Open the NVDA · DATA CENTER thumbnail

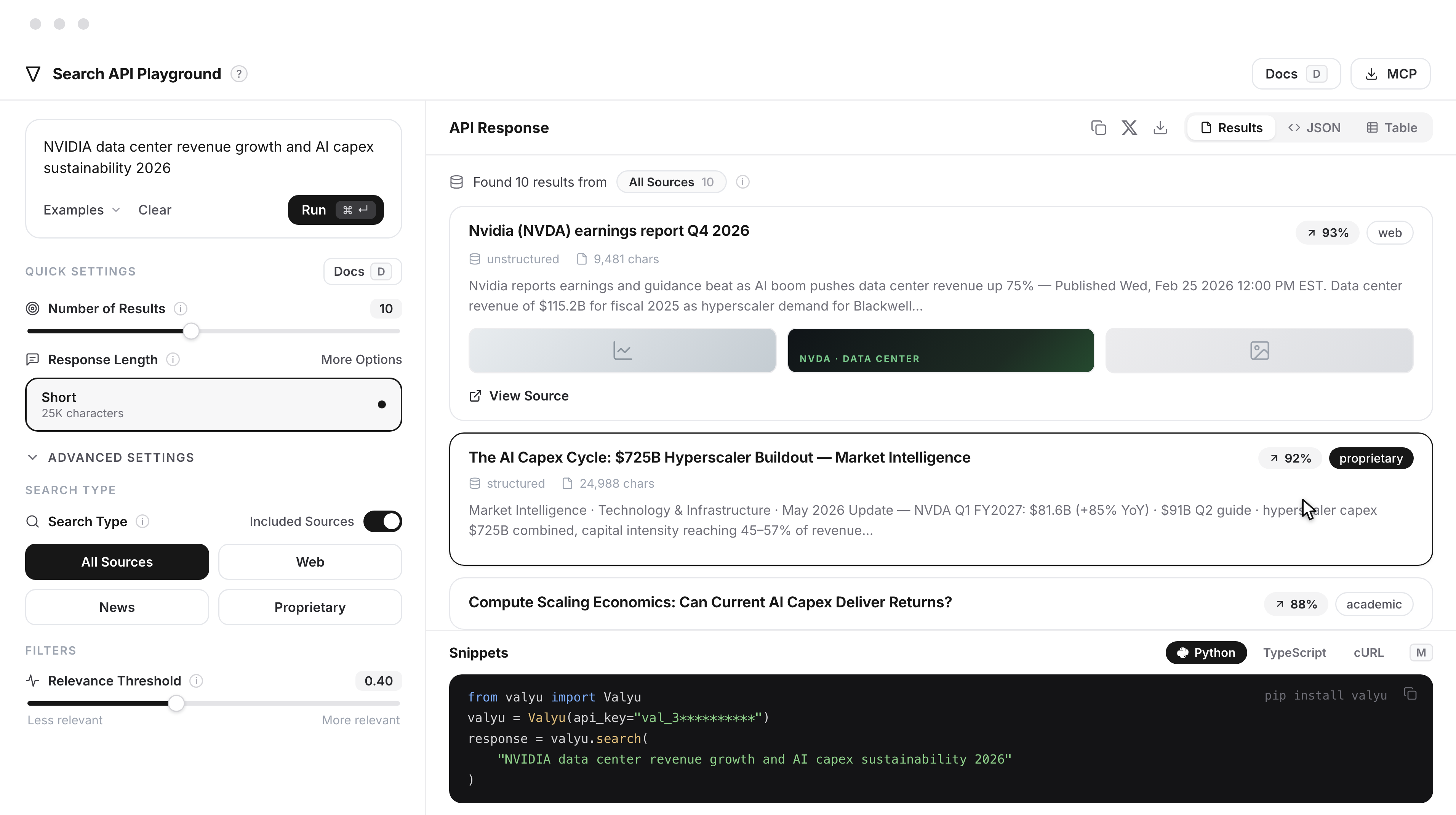pyautogui.click(x=941, y=351)
